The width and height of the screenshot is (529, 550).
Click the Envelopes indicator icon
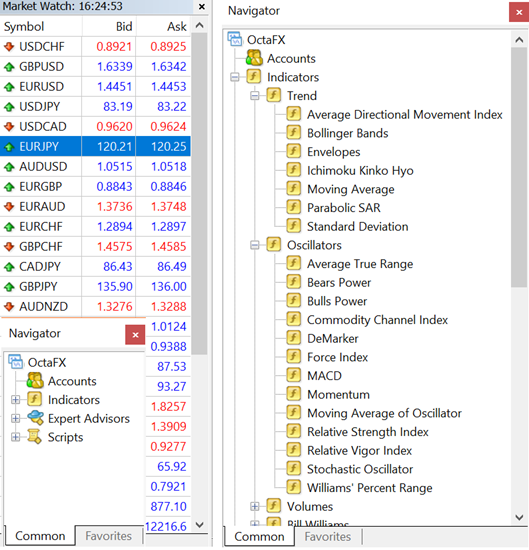tap(294, 151)
